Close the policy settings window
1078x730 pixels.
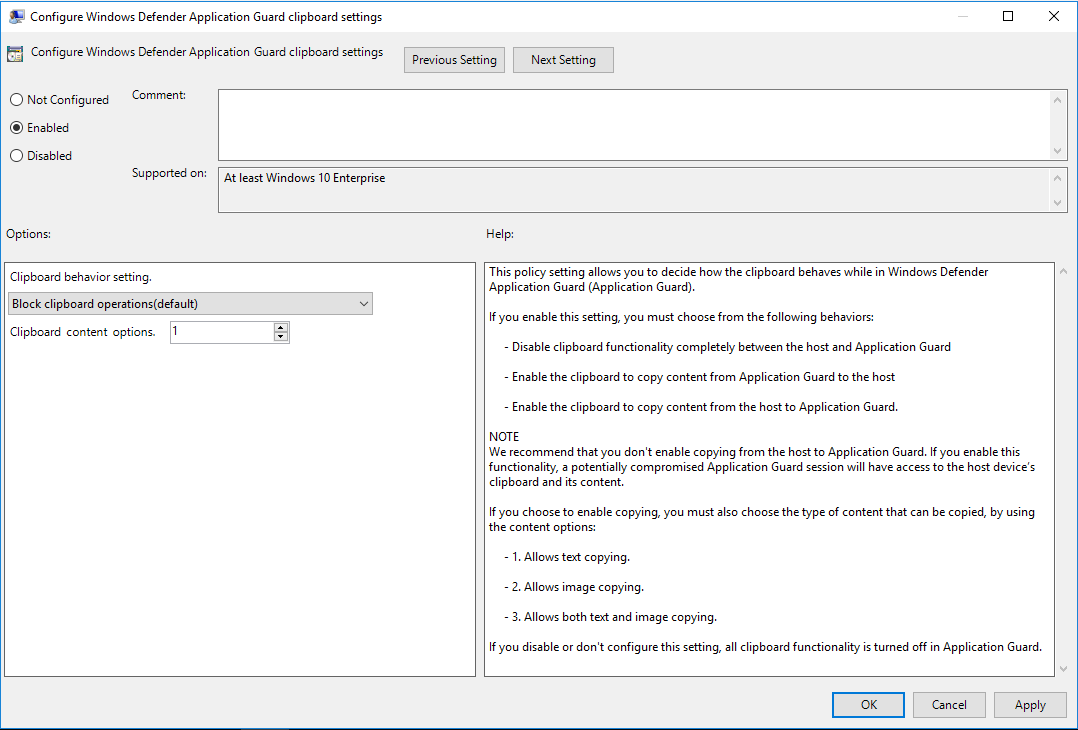coord(1053,16)
